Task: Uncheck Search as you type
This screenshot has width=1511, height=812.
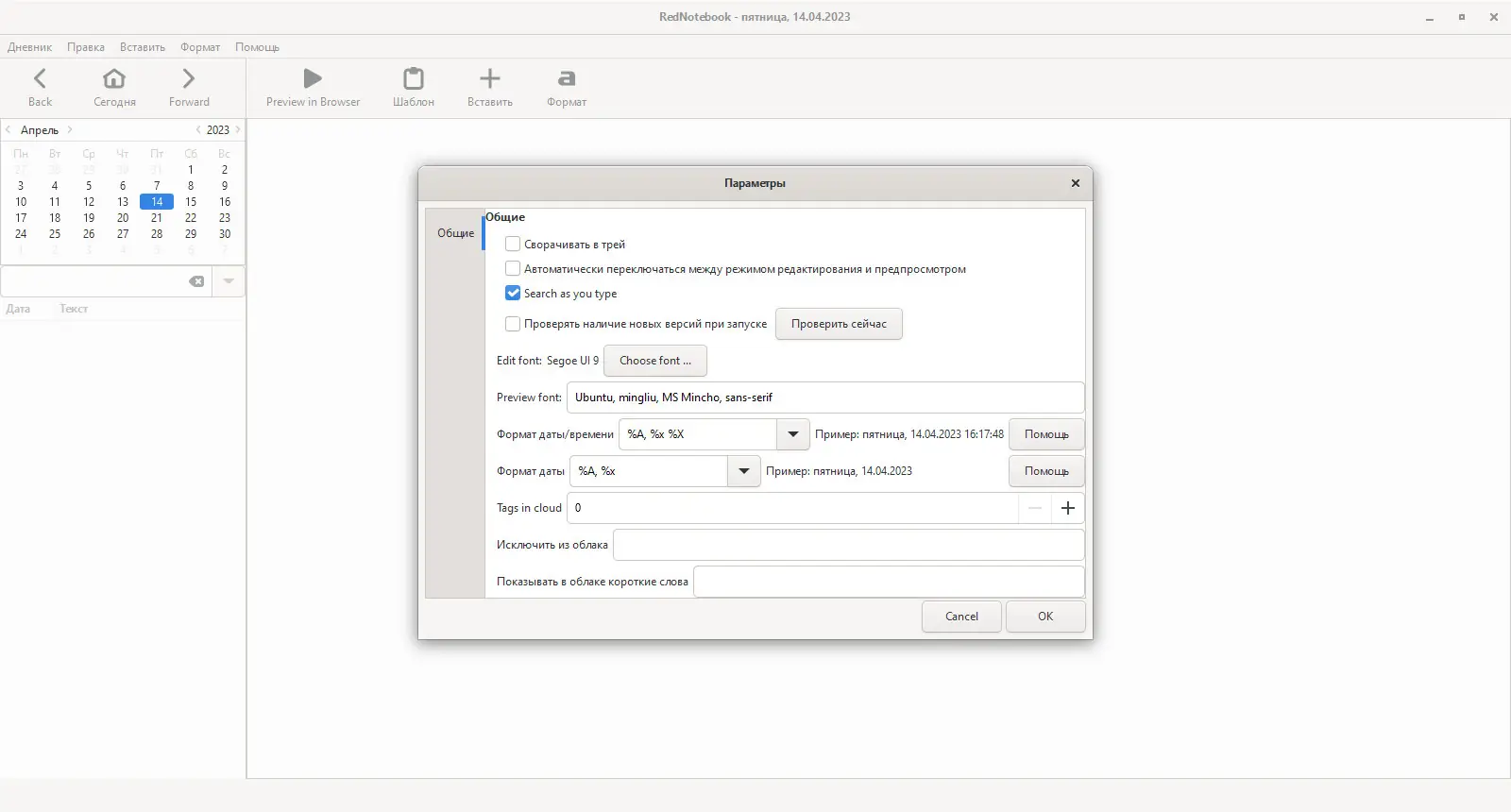Action: tap(513, 293)
